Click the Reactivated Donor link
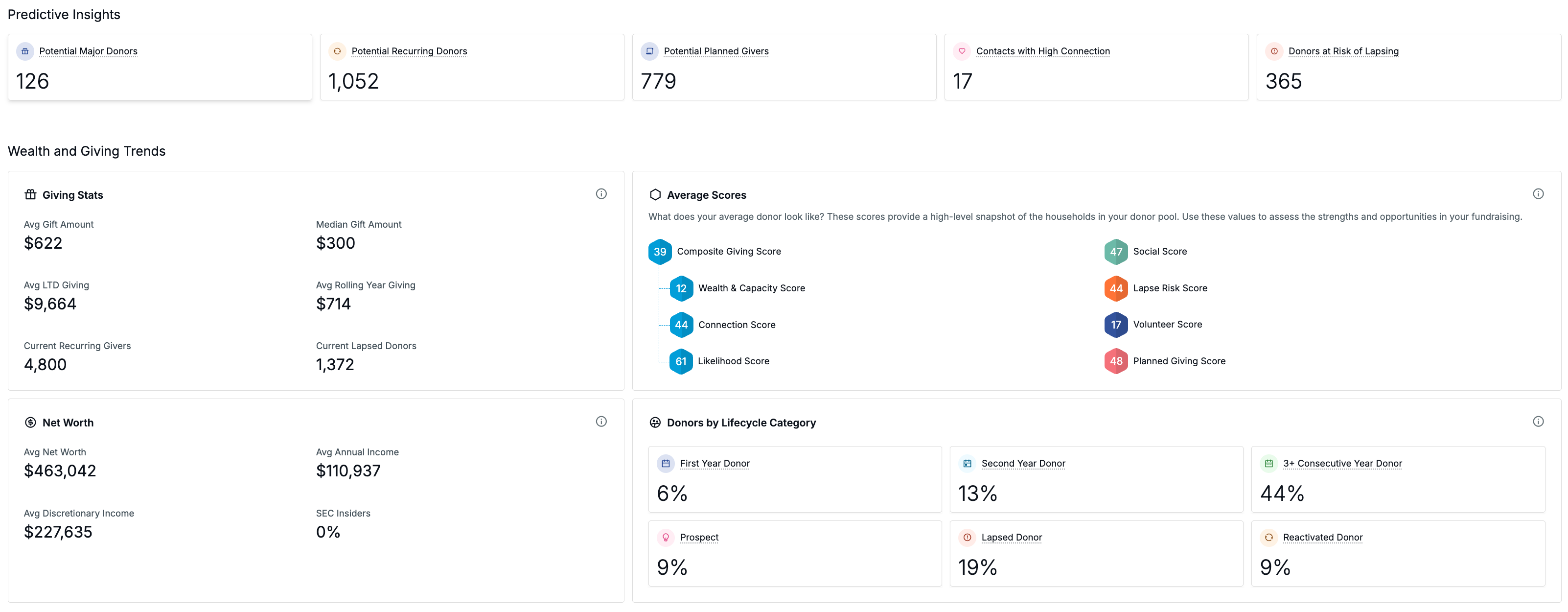The width and height of the screenshot is (1568, 612). coord(1323,537)
